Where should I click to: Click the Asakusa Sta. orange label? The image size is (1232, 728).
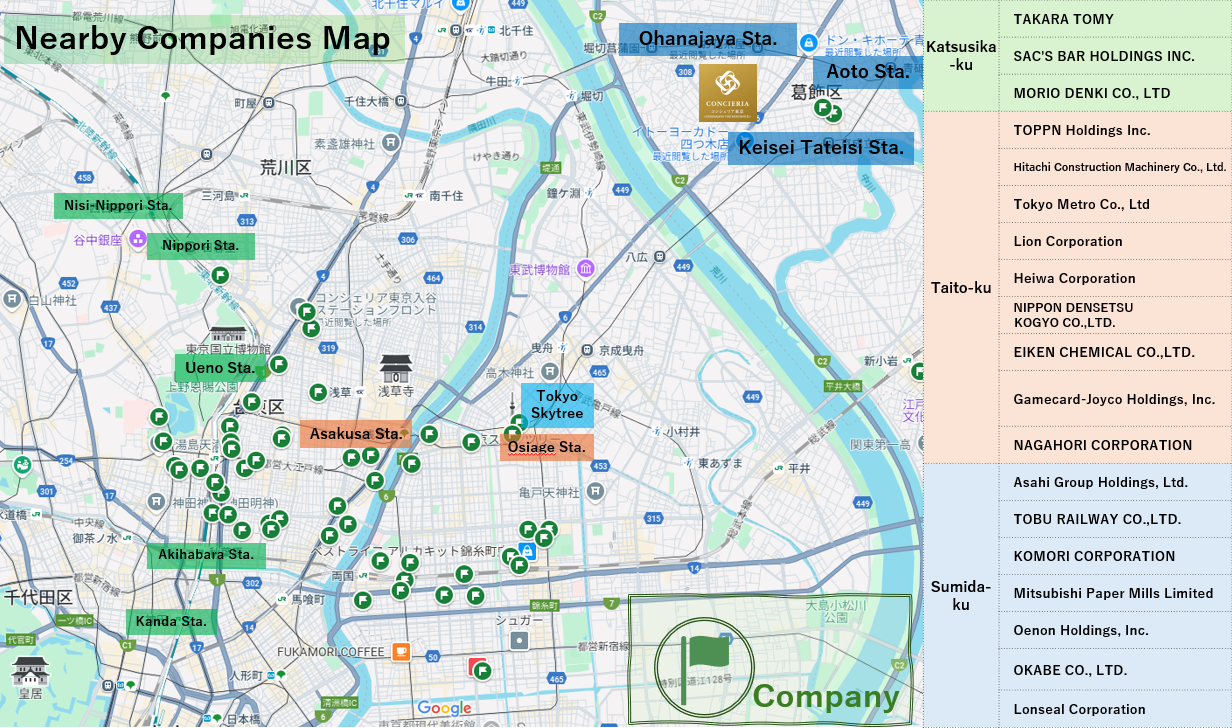(356, 434)
